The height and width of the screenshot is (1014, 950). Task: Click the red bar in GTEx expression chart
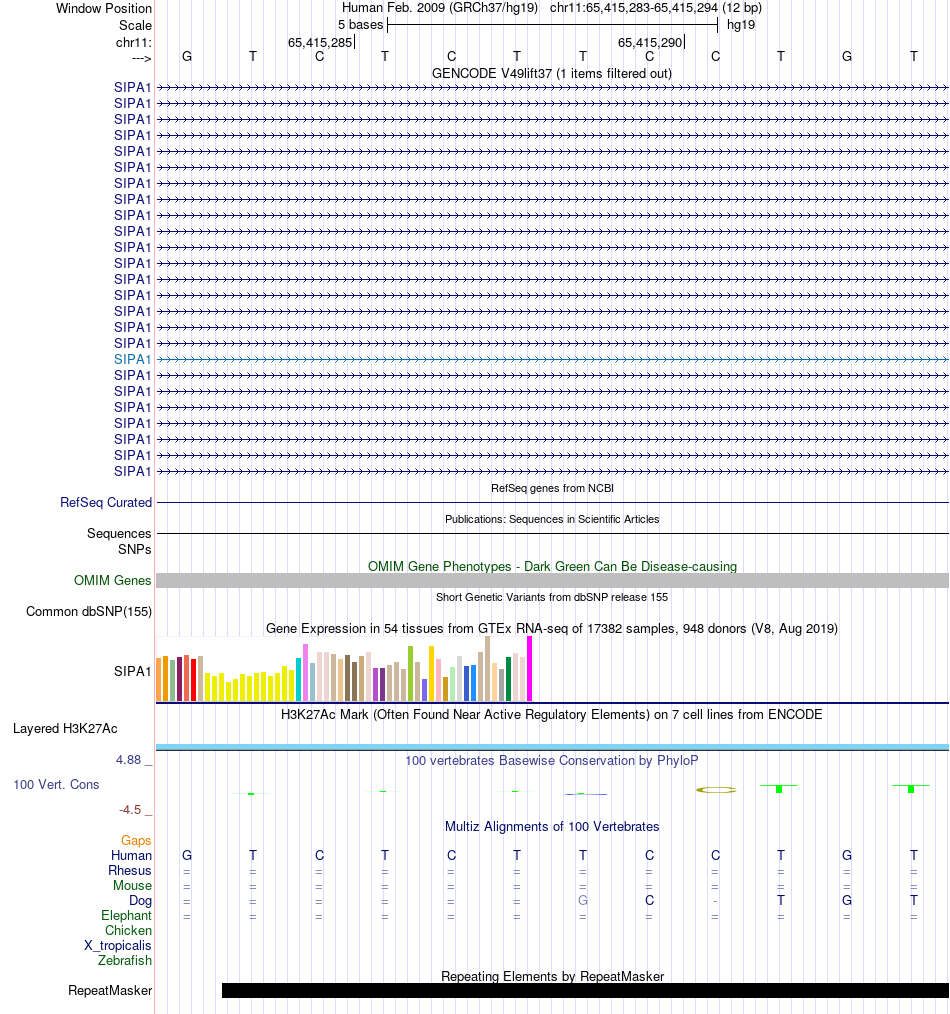(x=193, y=680)
